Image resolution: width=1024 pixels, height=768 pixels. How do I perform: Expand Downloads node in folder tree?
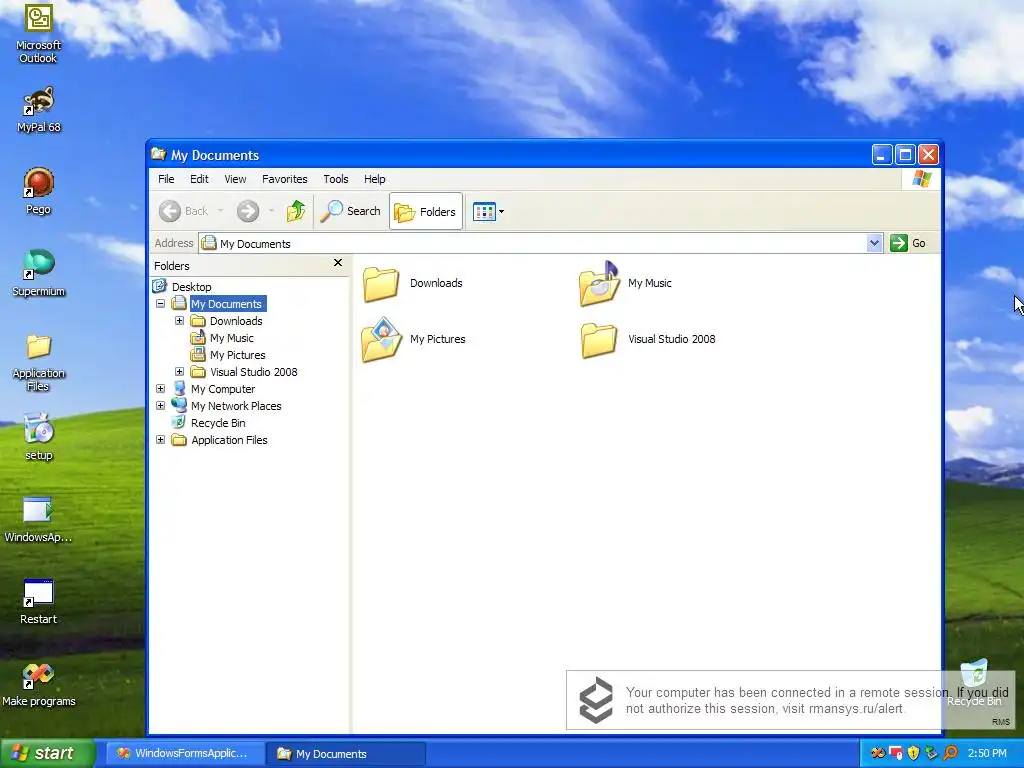(179, 321)
